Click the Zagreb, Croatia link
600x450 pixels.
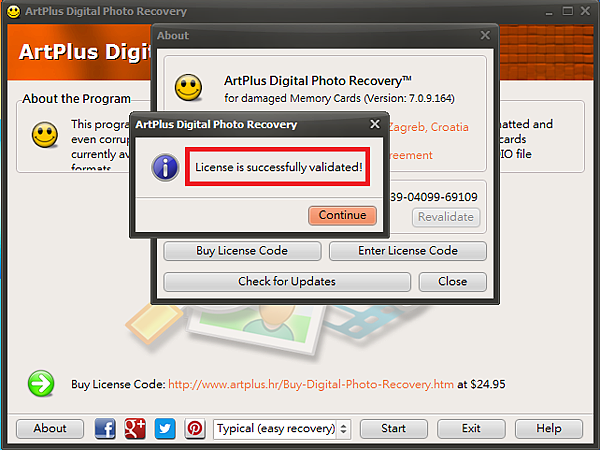click(428, 127)
